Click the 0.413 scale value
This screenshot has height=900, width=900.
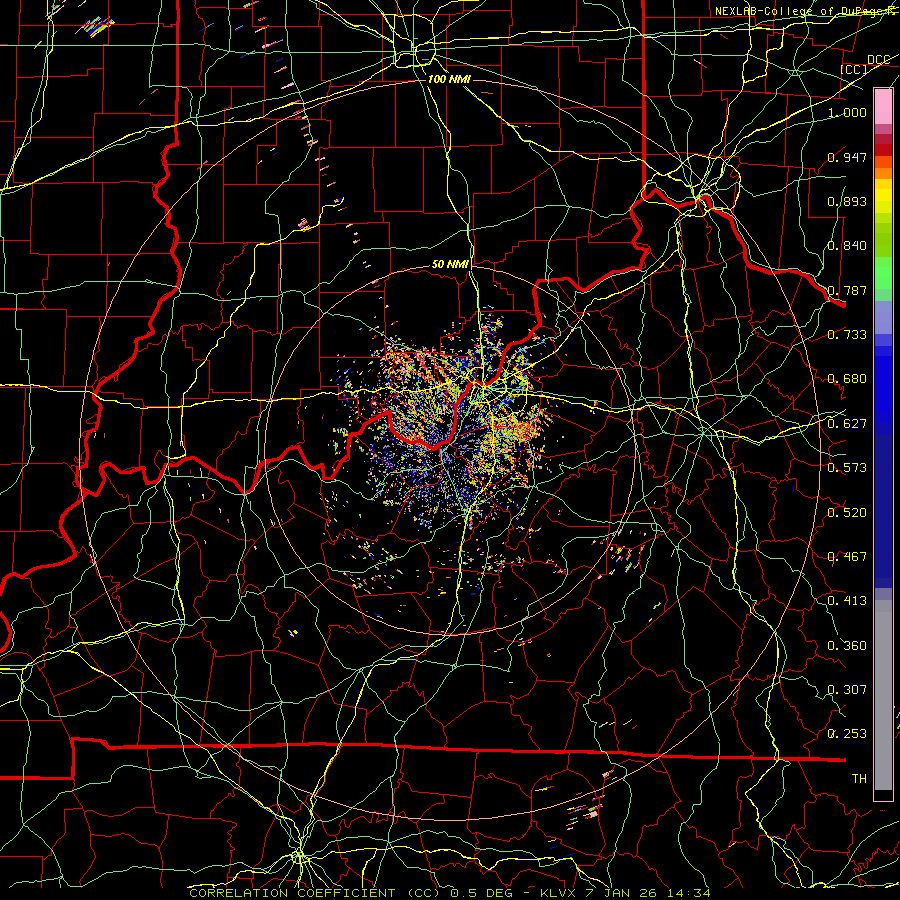[847, 601]
